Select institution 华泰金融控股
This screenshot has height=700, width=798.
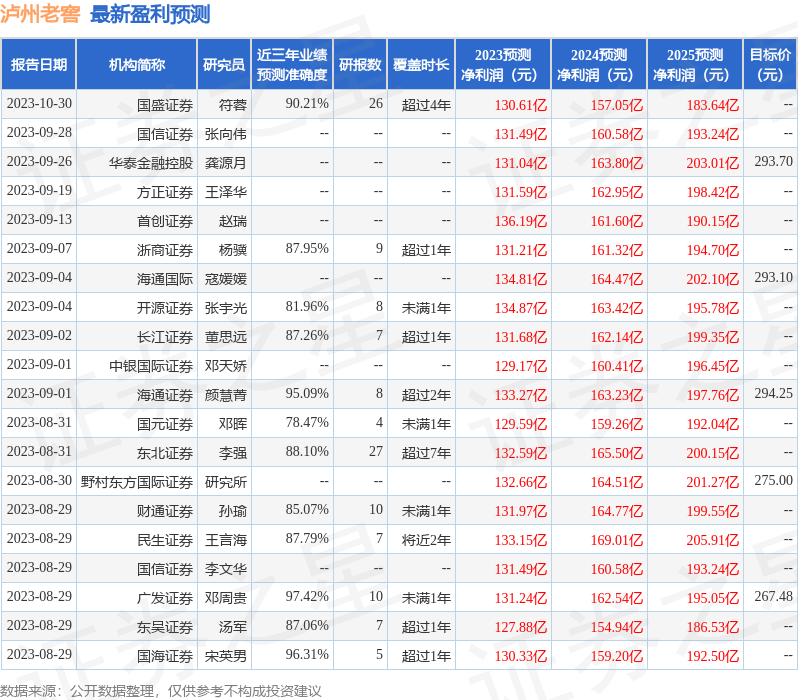click(x=151, y=163)
